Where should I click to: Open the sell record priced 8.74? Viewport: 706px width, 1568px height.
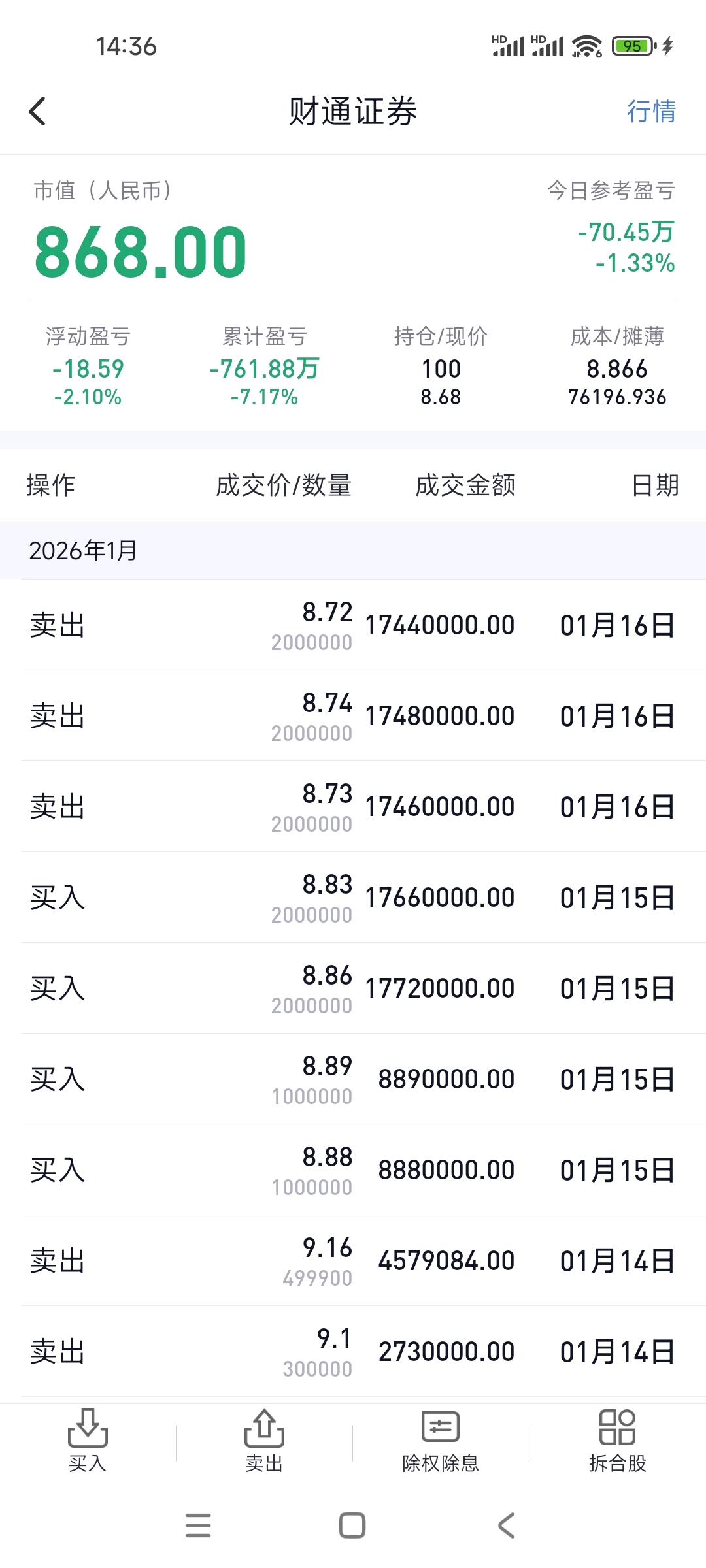coord(353,716)
